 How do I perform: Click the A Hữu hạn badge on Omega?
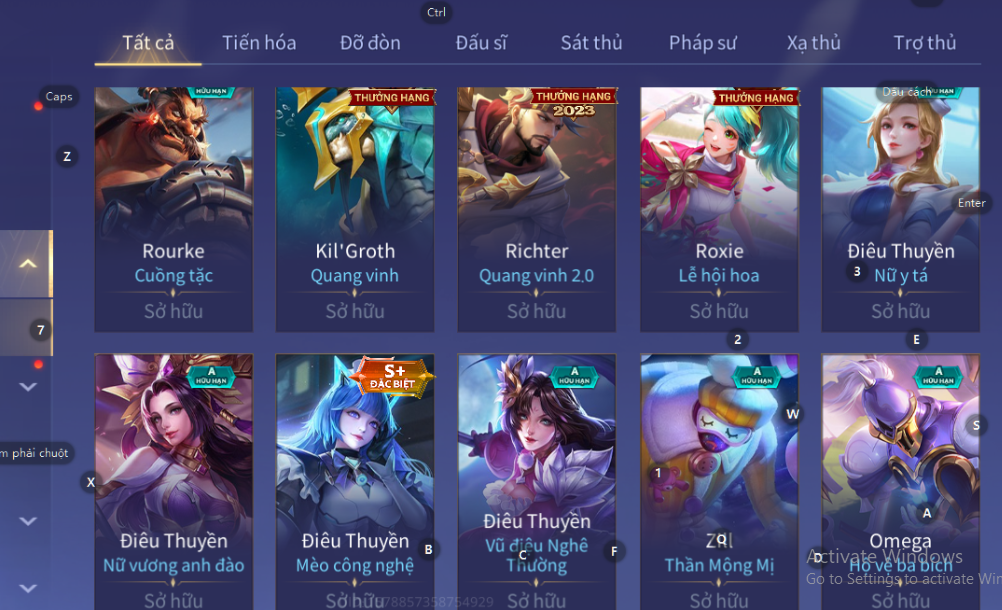tap(938, 376)
